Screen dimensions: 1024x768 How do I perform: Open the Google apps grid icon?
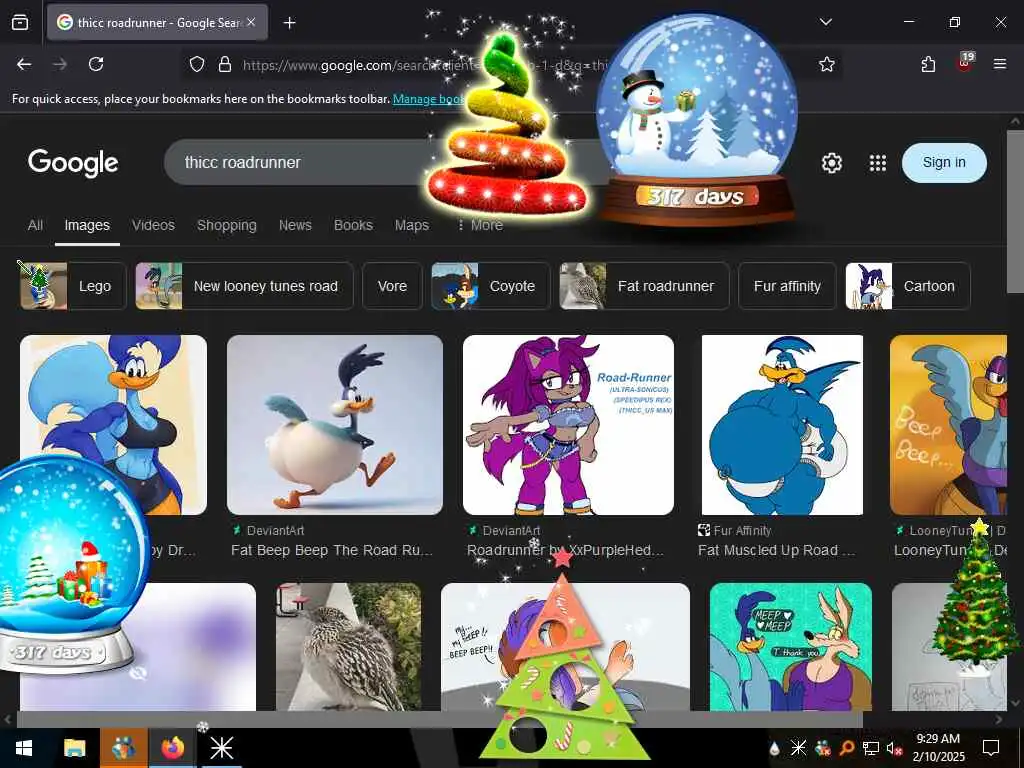(x=878, y=163)
